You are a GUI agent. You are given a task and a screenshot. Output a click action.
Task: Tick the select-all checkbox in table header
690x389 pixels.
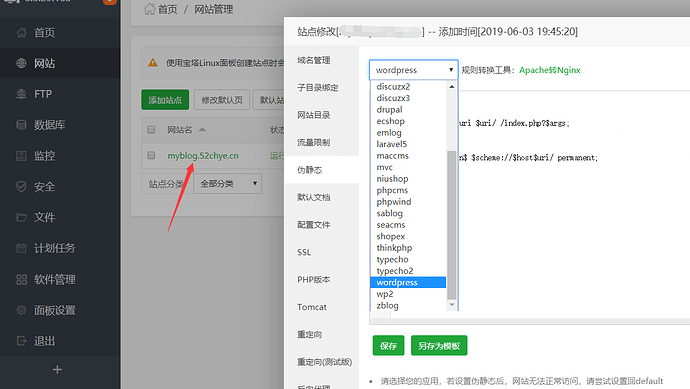pyautogui.click(x=151, y=129)
